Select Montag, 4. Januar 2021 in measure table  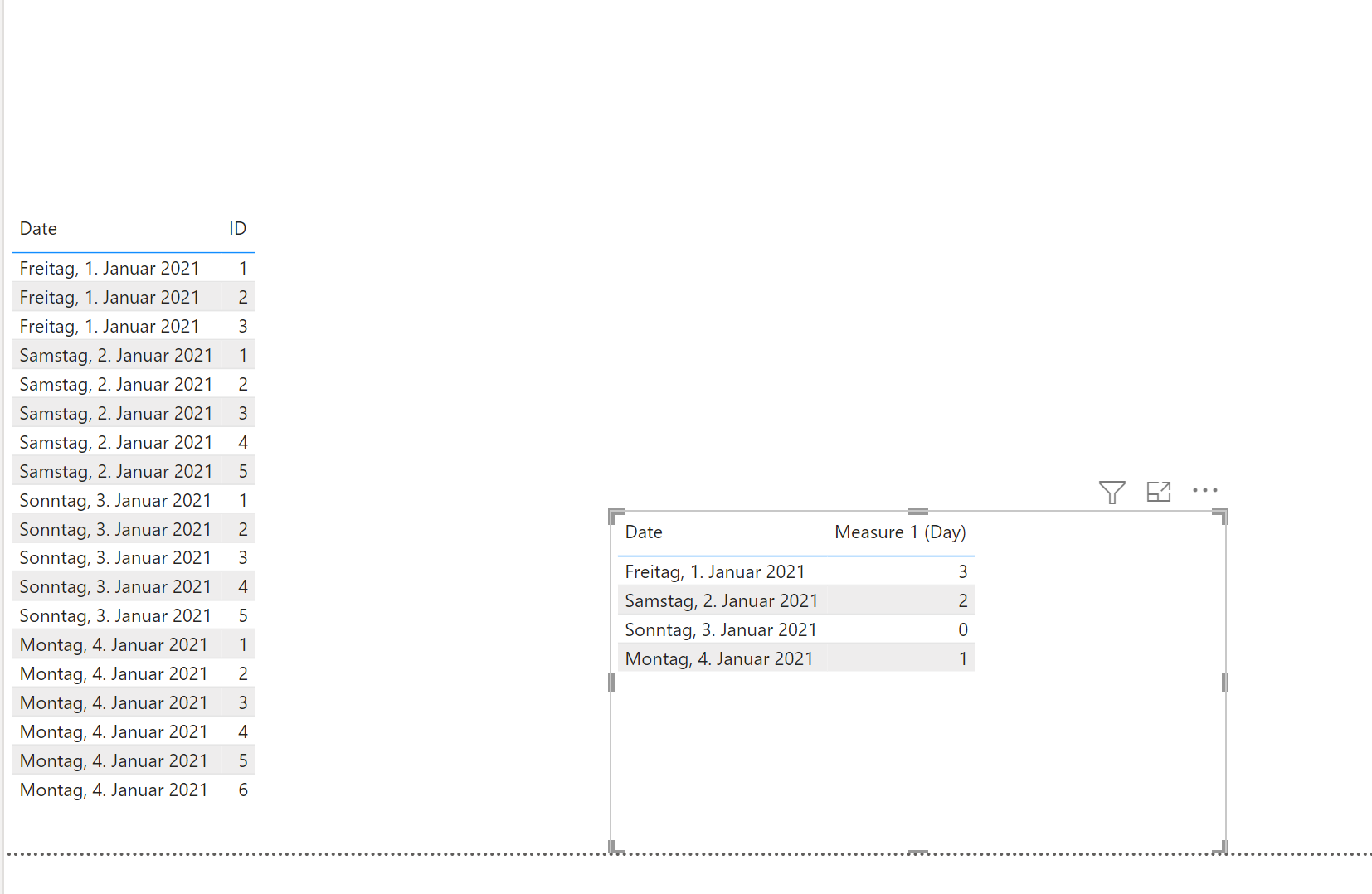tap(719, 658)
